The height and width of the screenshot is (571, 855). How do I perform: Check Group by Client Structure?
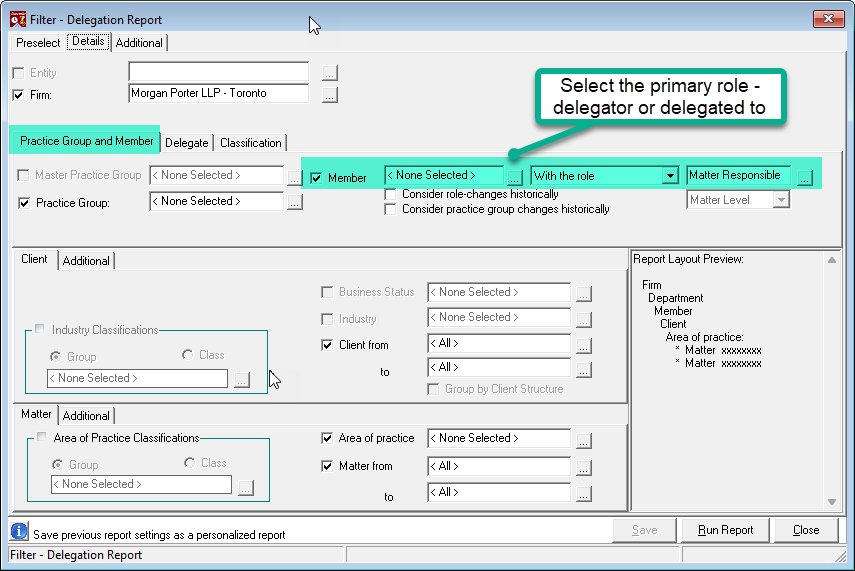click(x=433, y=389)
